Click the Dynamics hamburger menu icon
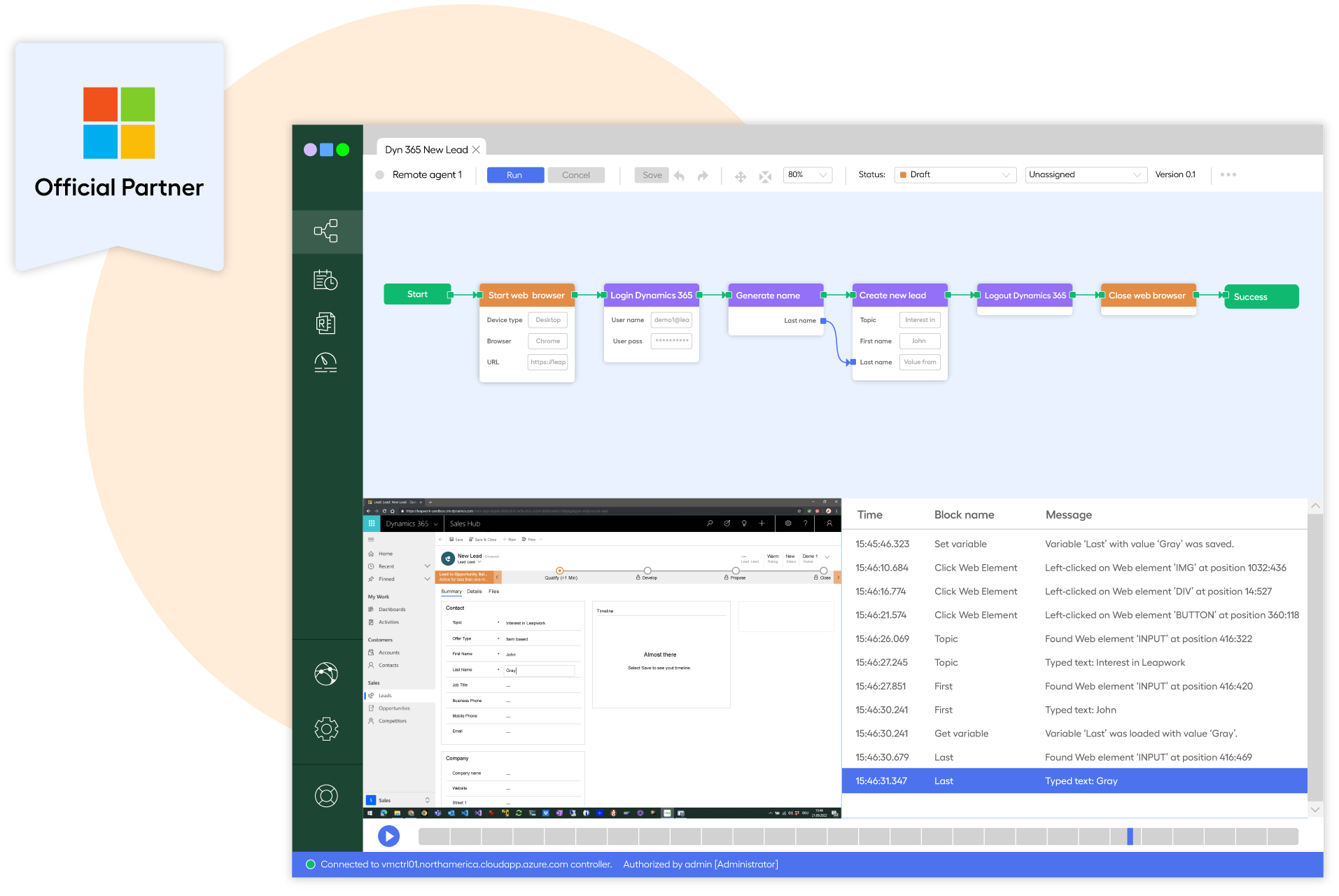This screenshot has height=896, width=1339. coord(371,540)
